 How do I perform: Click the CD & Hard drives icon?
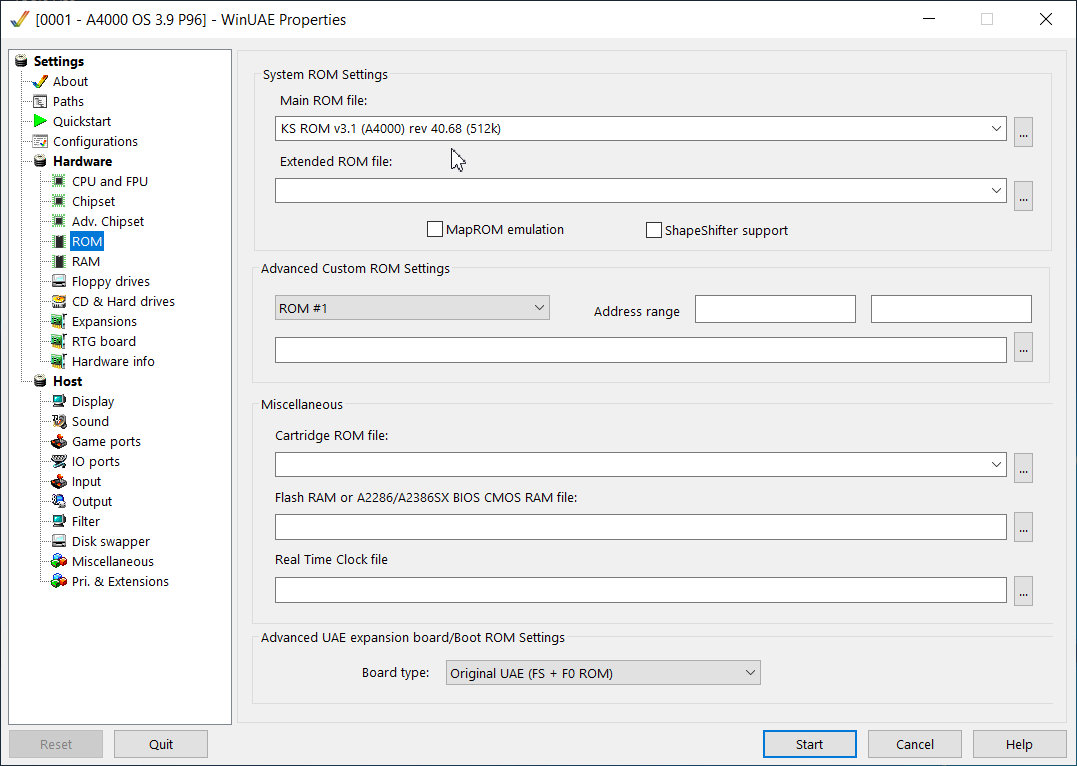pos(59,301)
